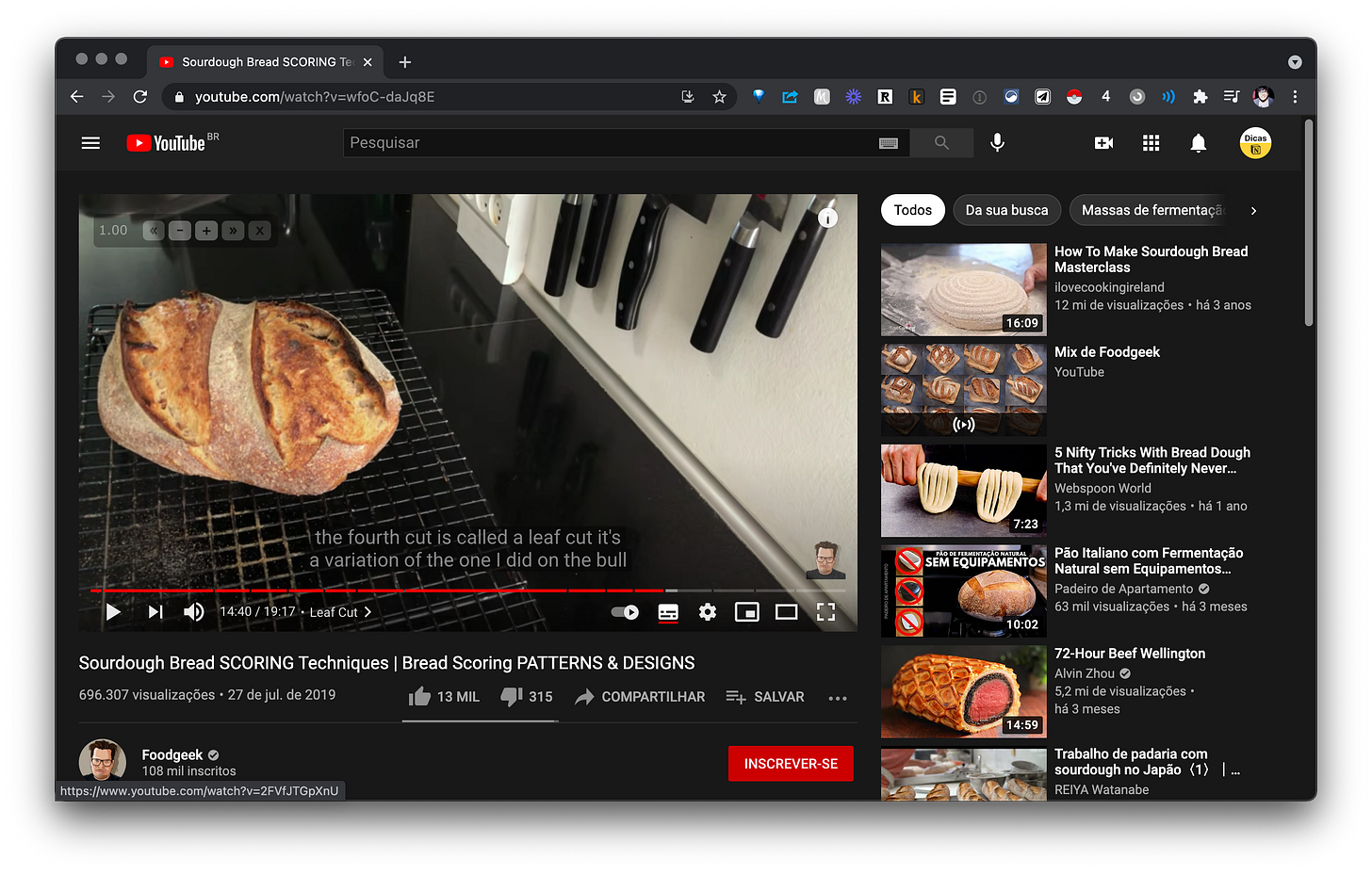Toggle the autoplay switch
The image size is (1372, 874).
[625, 612]
